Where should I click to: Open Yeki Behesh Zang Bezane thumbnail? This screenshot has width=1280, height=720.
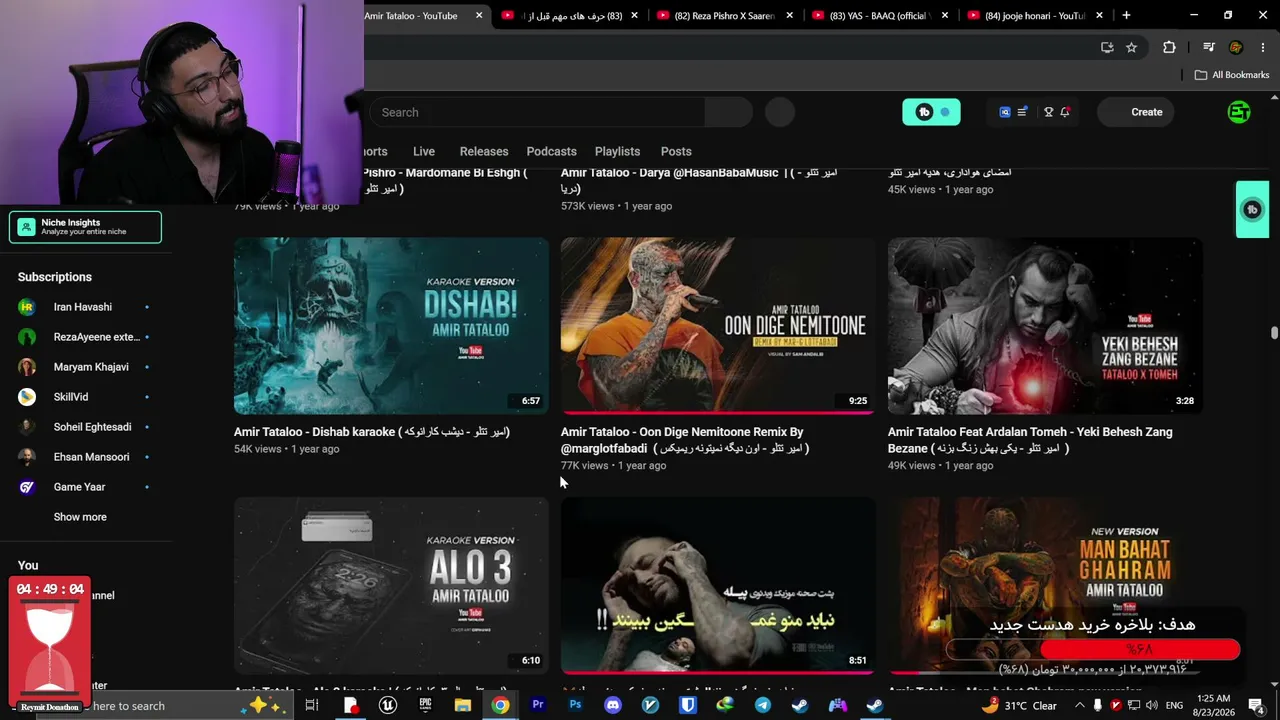pos(1045,326)
